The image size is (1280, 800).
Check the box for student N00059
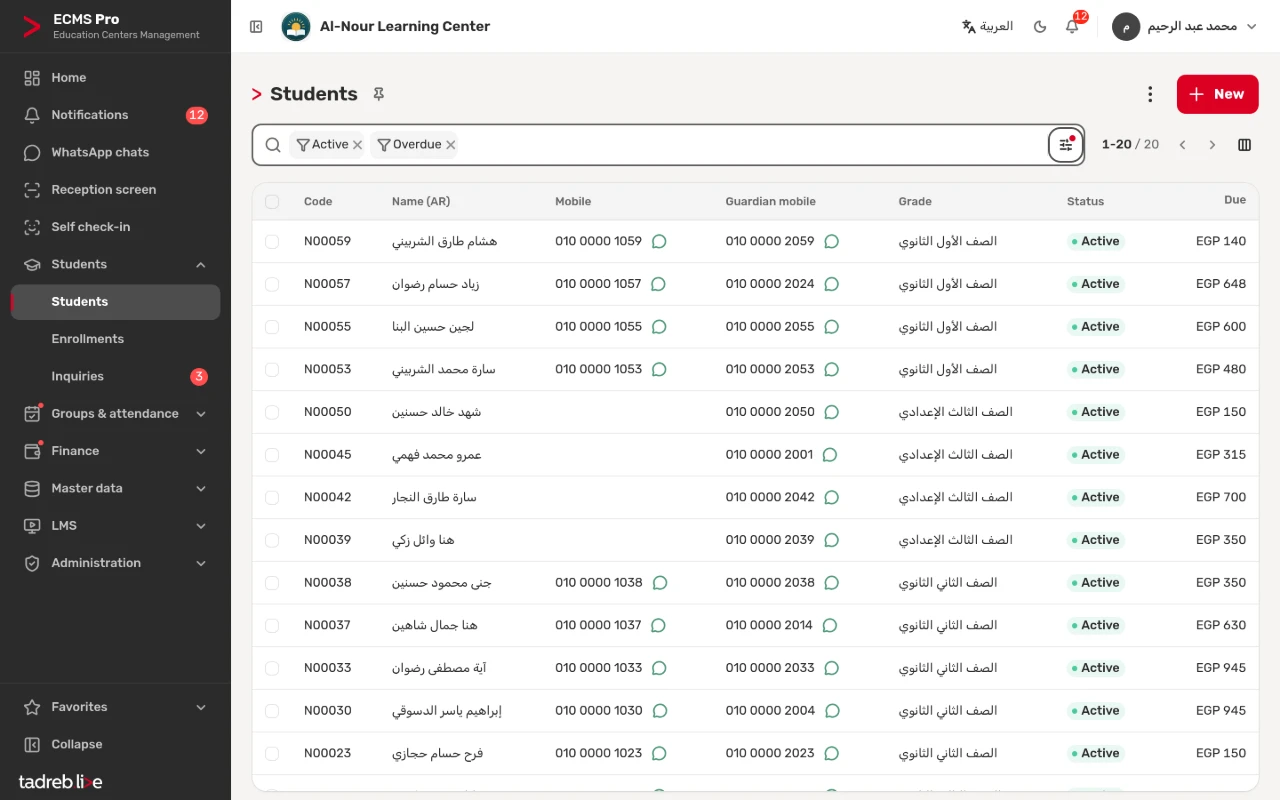pyautogui.click(x=272, y=242)
